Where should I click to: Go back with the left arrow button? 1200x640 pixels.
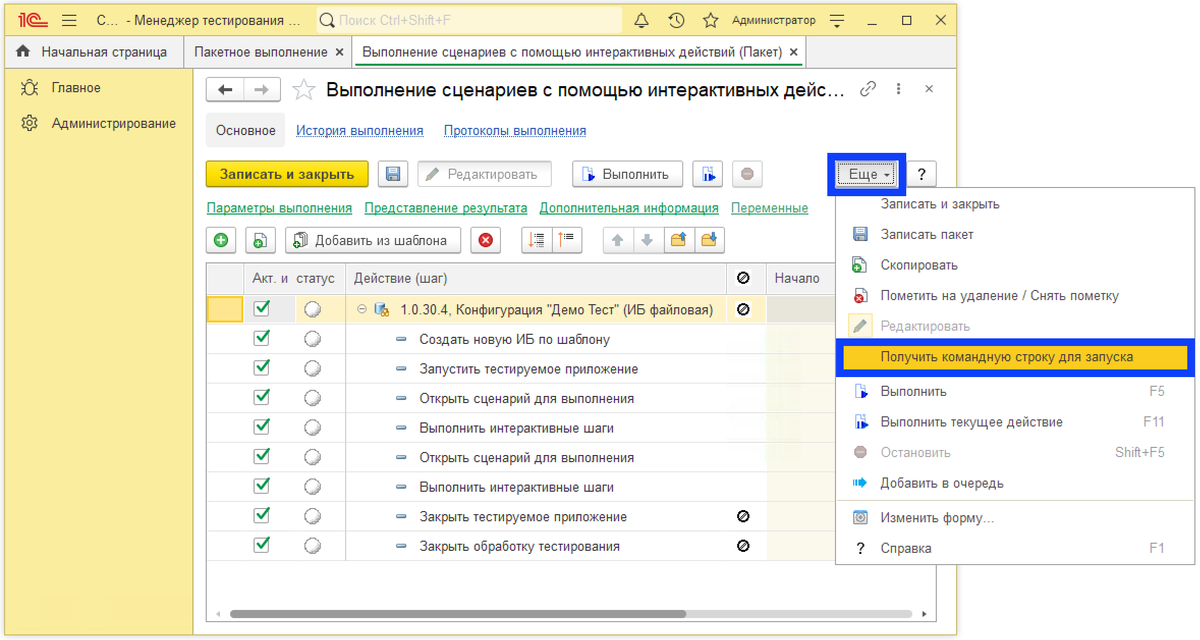[225, 90]
